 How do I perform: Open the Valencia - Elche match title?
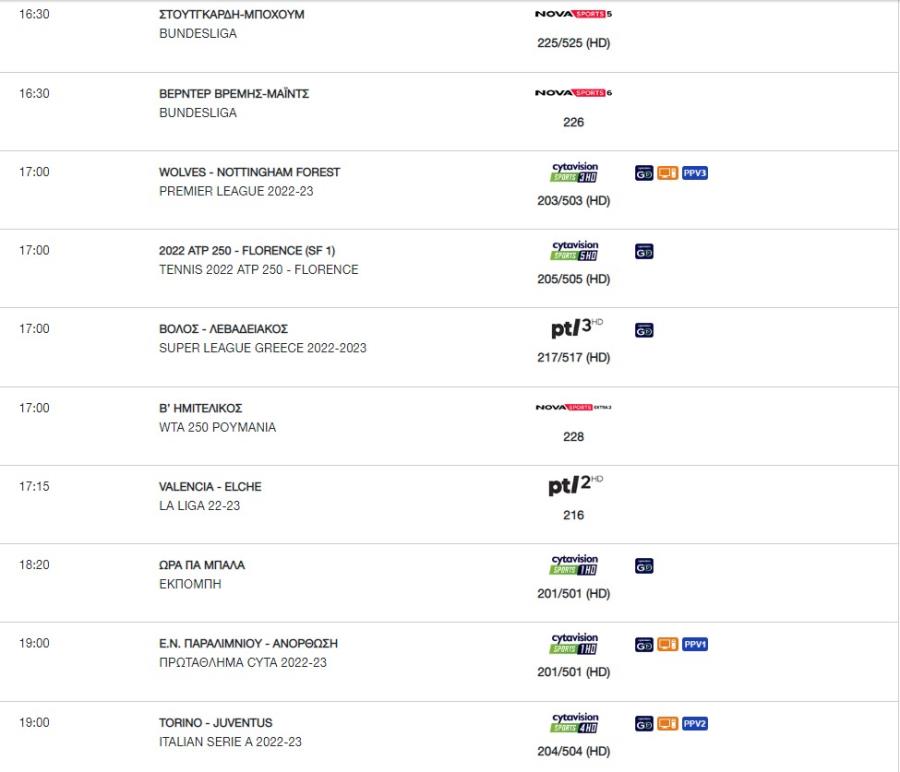point(210,487)
